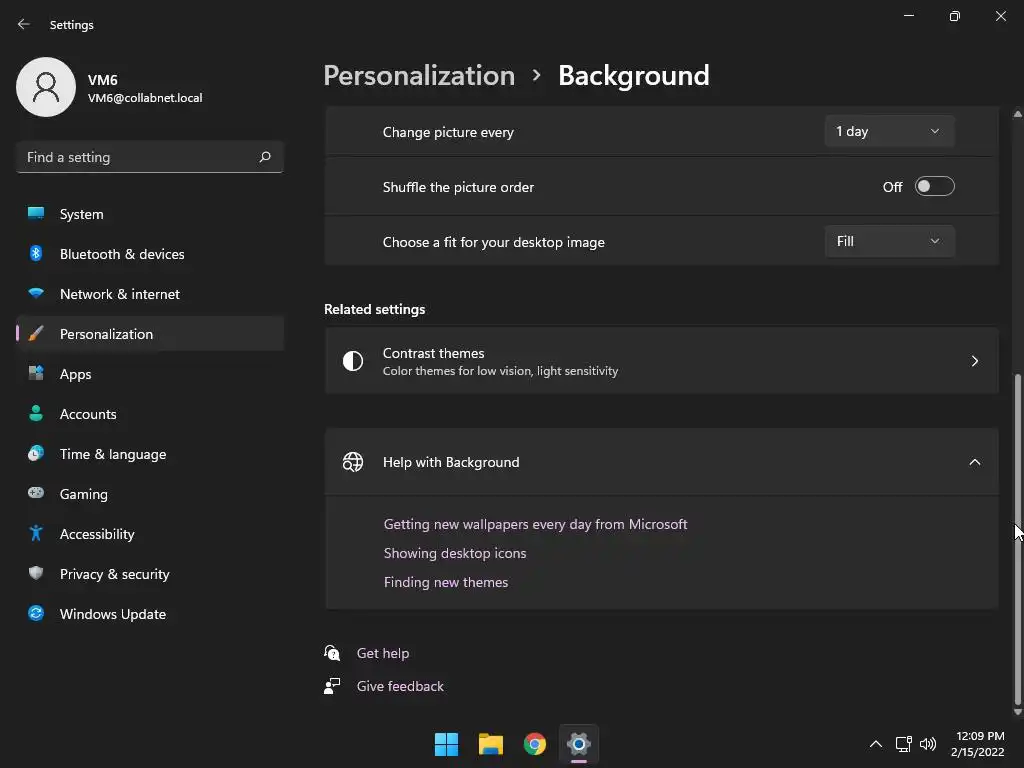
Task: Open the Change picture every dropdown
Action: pyautogui.click(x=889, y=132)
